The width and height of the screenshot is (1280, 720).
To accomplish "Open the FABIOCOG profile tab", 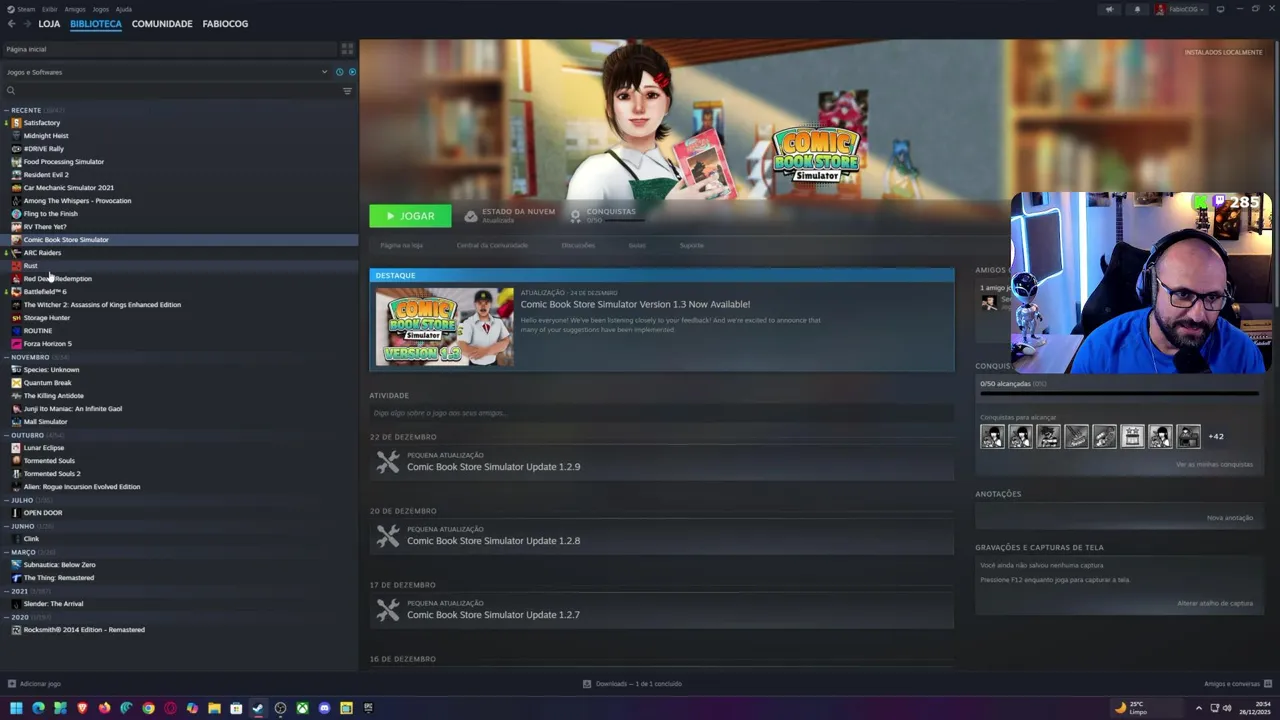I will (x=225, y=23).
